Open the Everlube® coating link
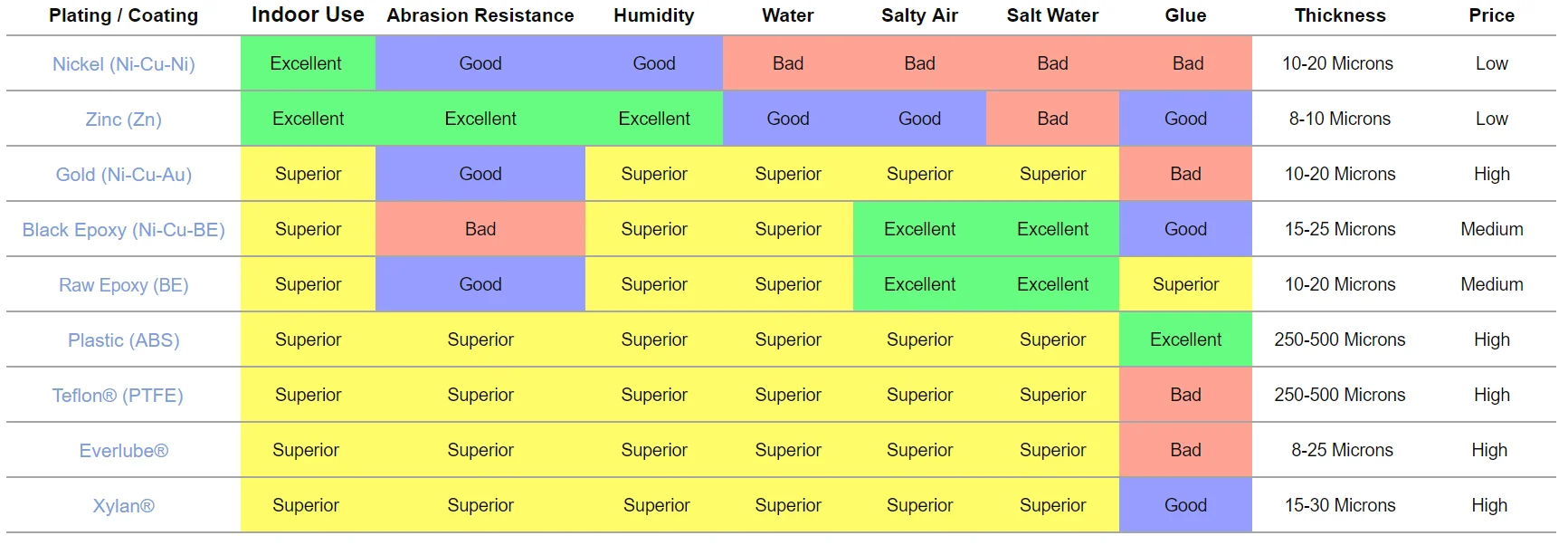The width and height of the screenshot is (1568, 545). (x=124, y=451)
